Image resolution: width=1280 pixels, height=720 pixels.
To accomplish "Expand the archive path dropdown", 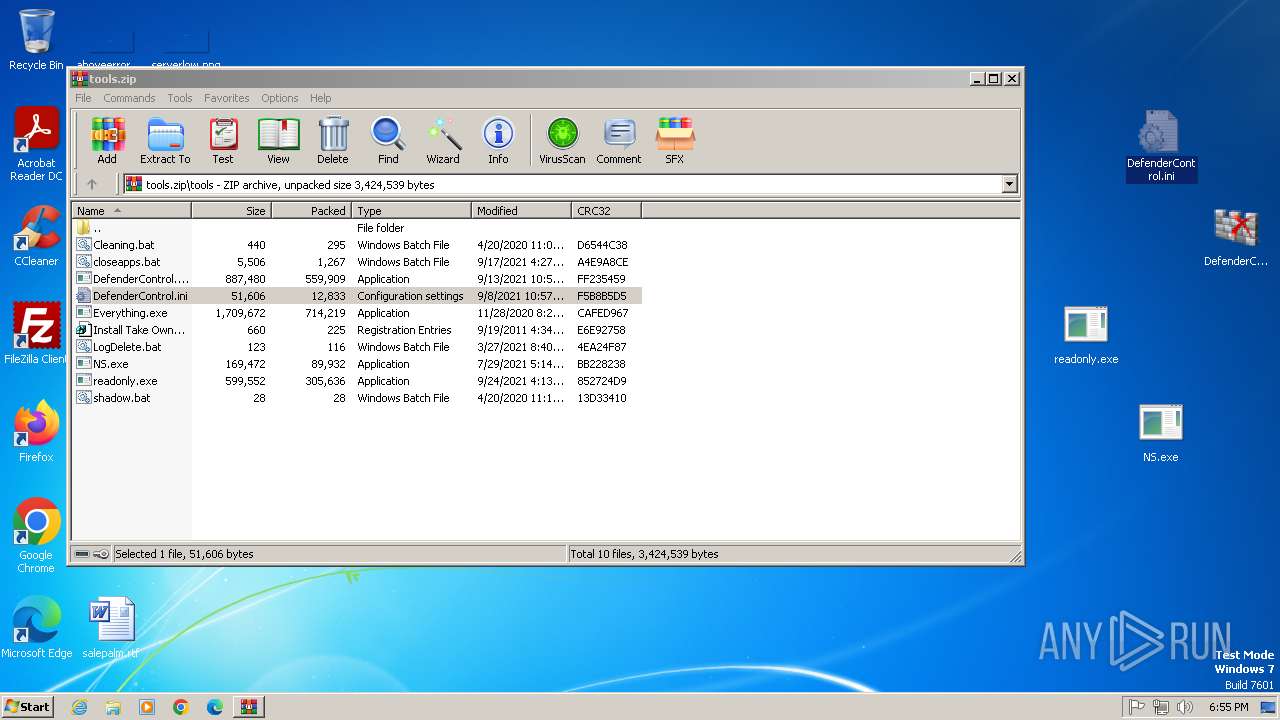I will point(1009,184).
